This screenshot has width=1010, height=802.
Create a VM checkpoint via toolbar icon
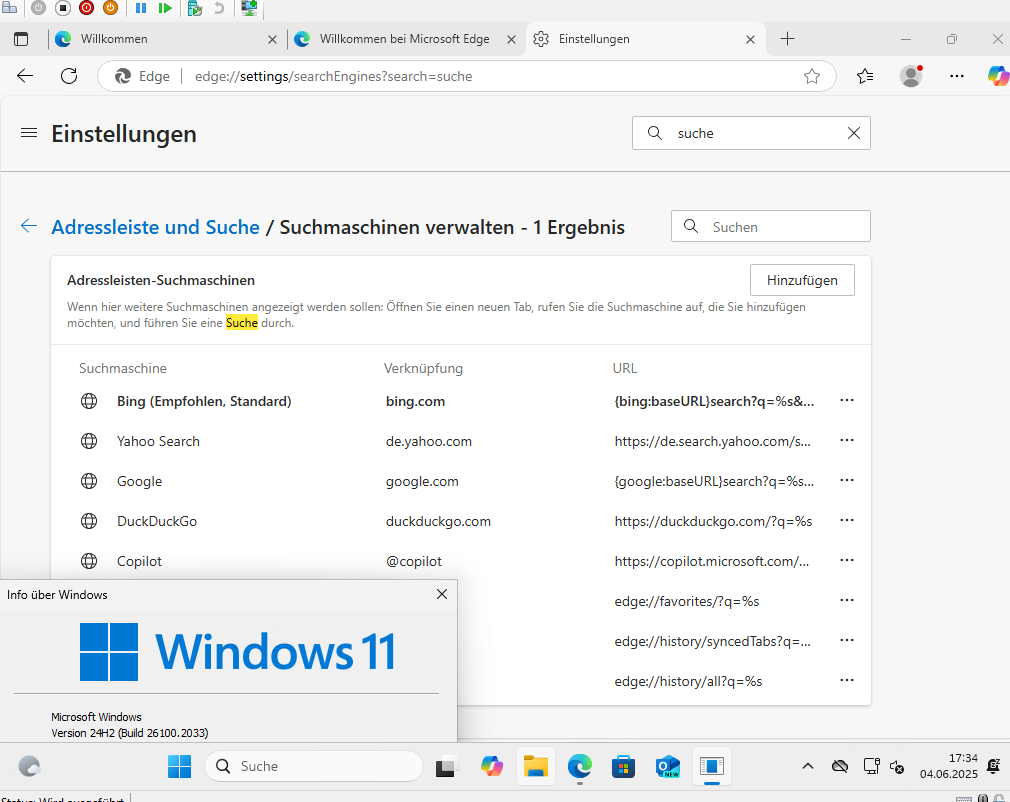click(195, 8)
